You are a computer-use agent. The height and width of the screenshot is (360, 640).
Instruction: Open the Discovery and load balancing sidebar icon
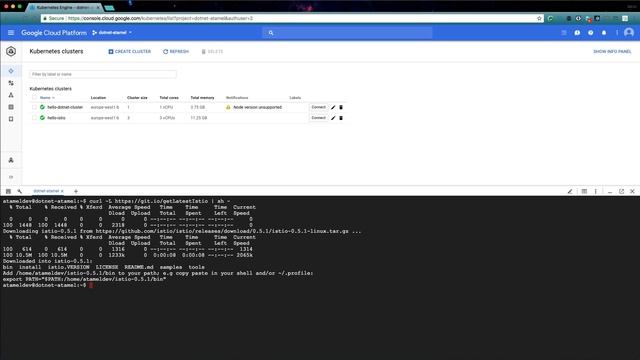11,95
